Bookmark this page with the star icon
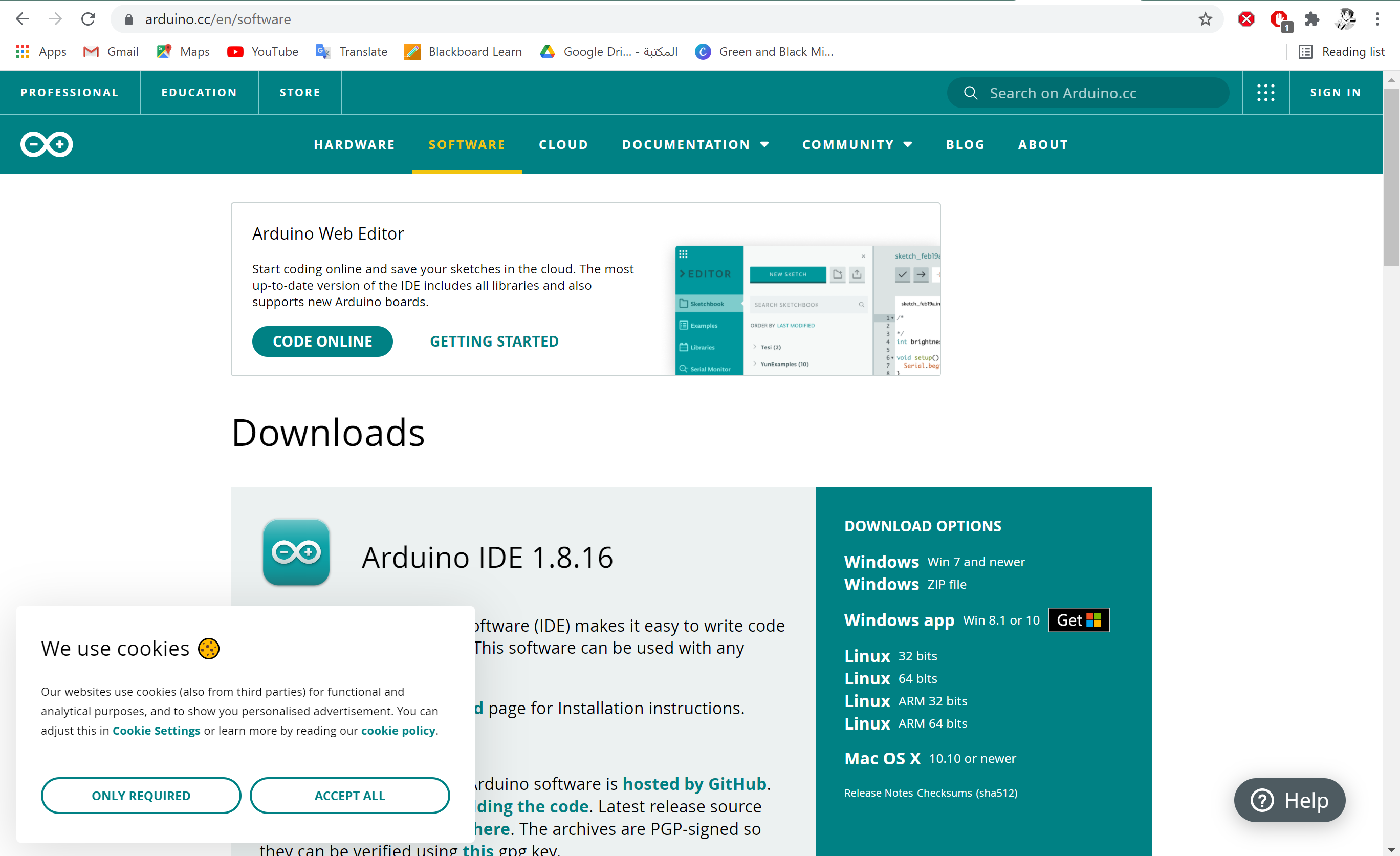The image size is (1400, 856). coord(1205,19)
